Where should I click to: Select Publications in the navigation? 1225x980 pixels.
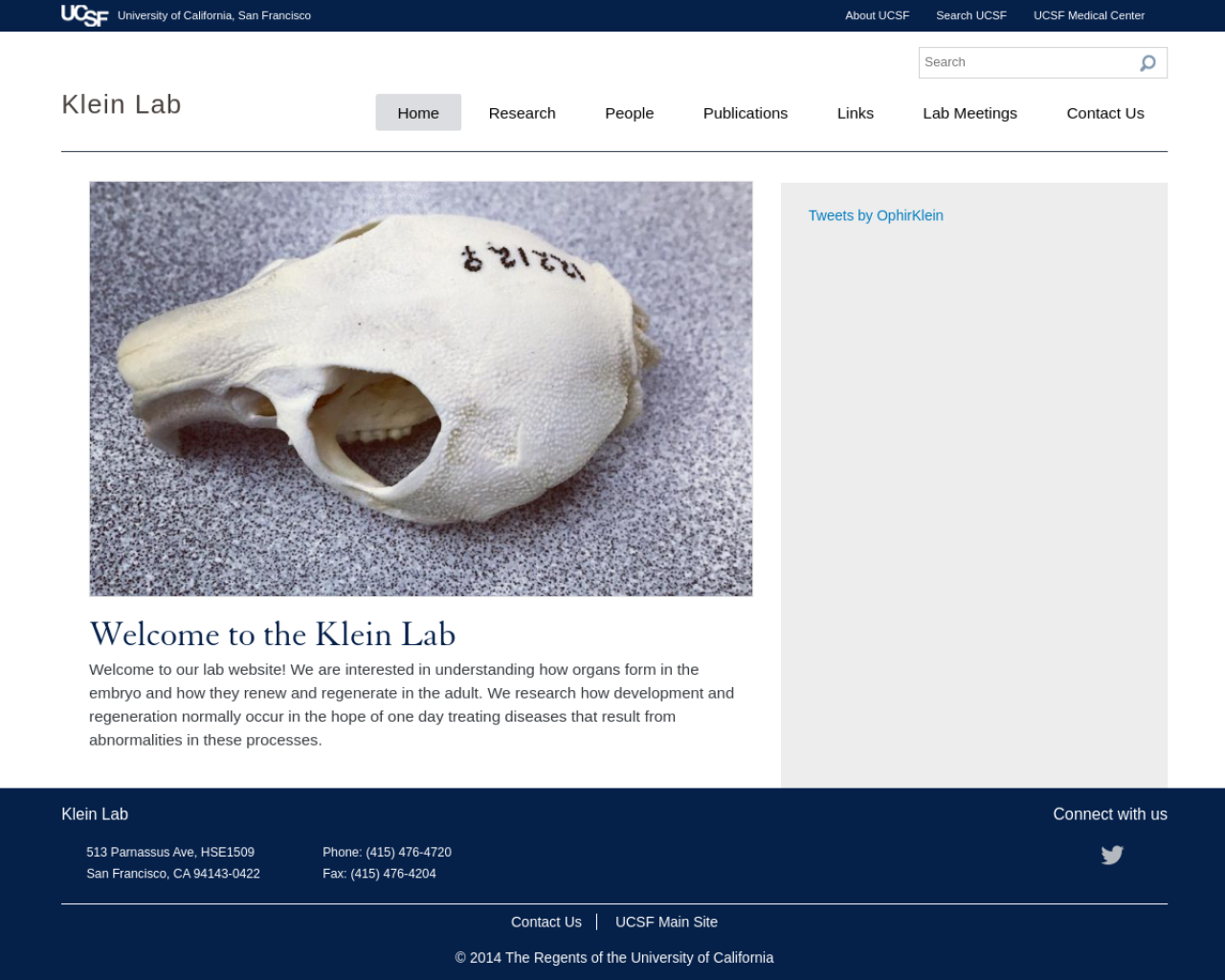coord(746,113)
